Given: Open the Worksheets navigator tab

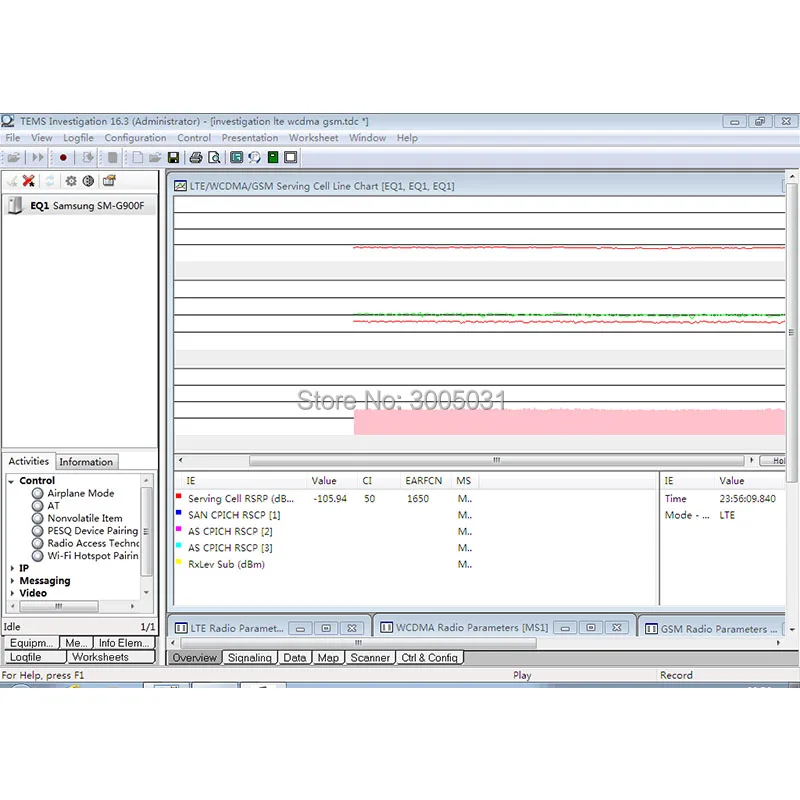Looking at the screenshot, I should [111, 657].
